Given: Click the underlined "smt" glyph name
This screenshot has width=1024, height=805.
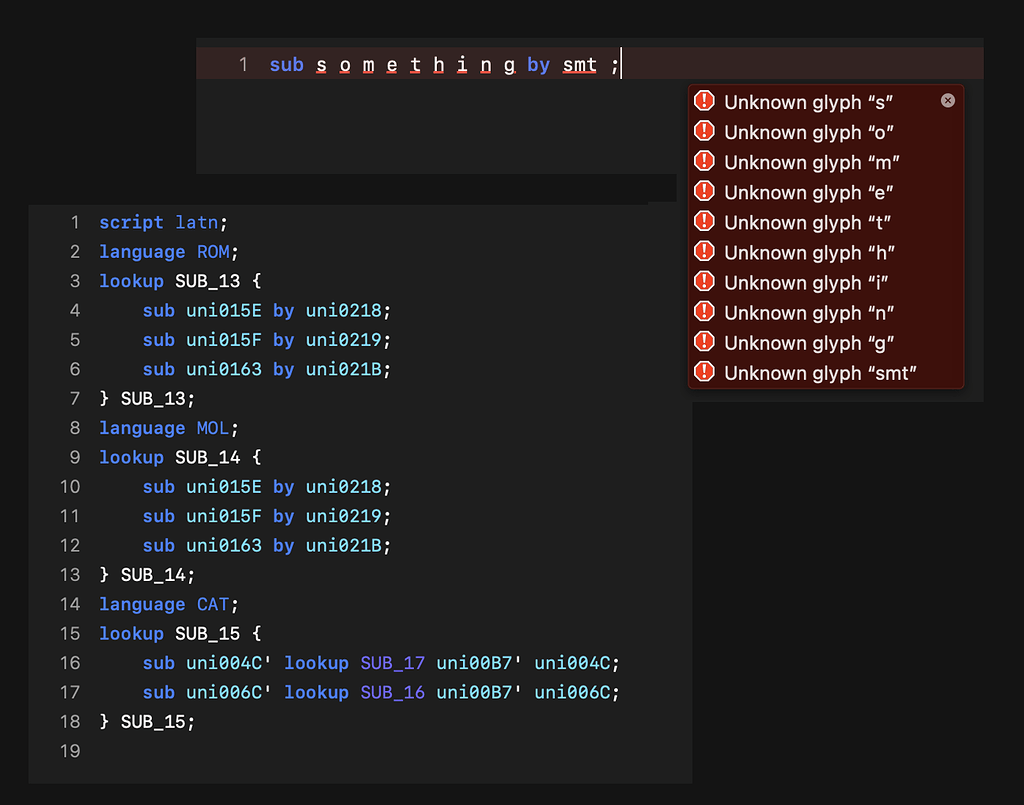Looking at the screenshot, I should (x=580, y=65).
